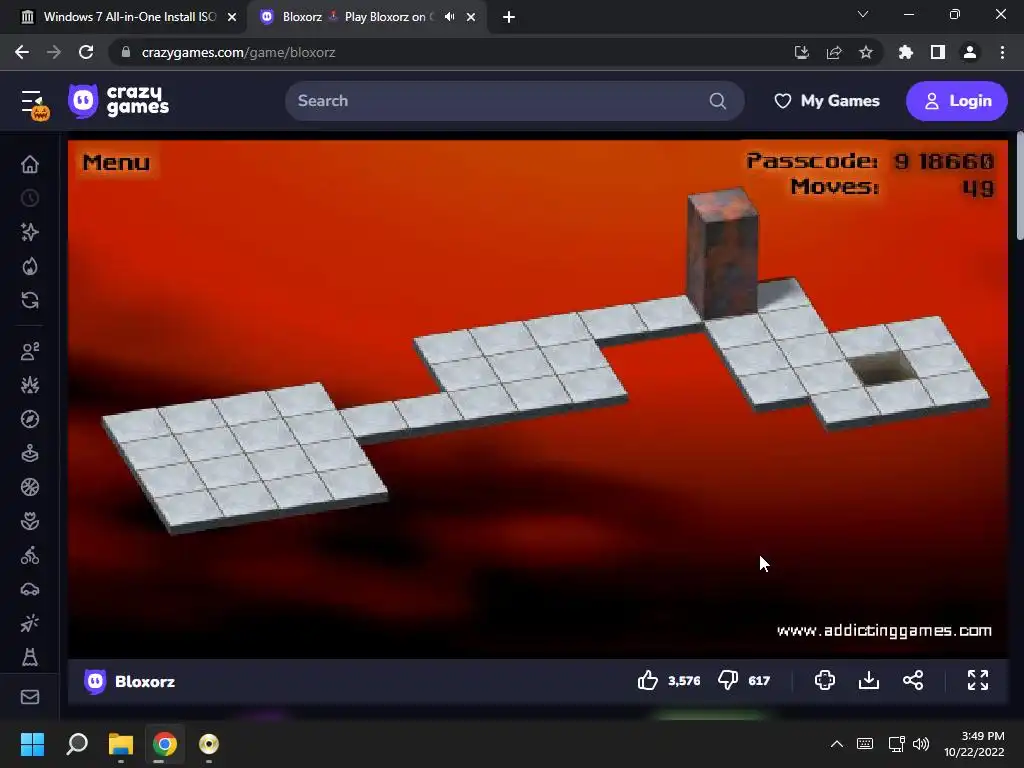Open Bike games icon in sidebar
The image size is (1024, 768).
pyautogui.click(x=30, y=556)
